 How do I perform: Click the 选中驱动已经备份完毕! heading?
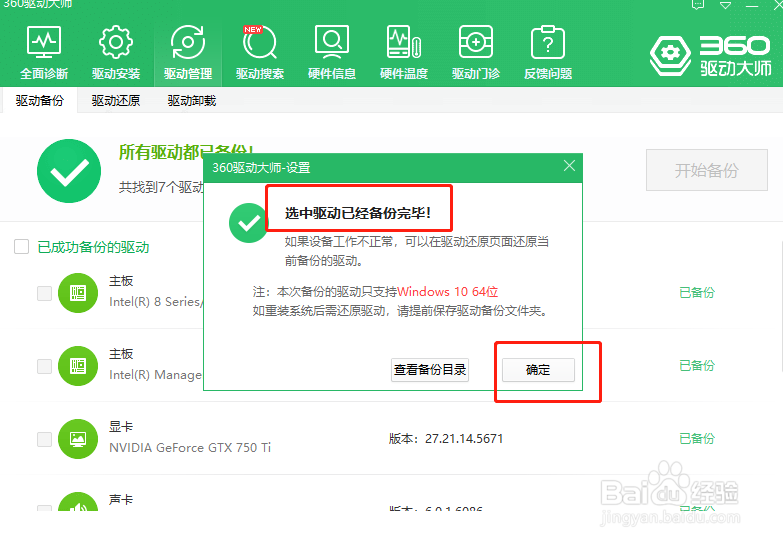(358, 213)
